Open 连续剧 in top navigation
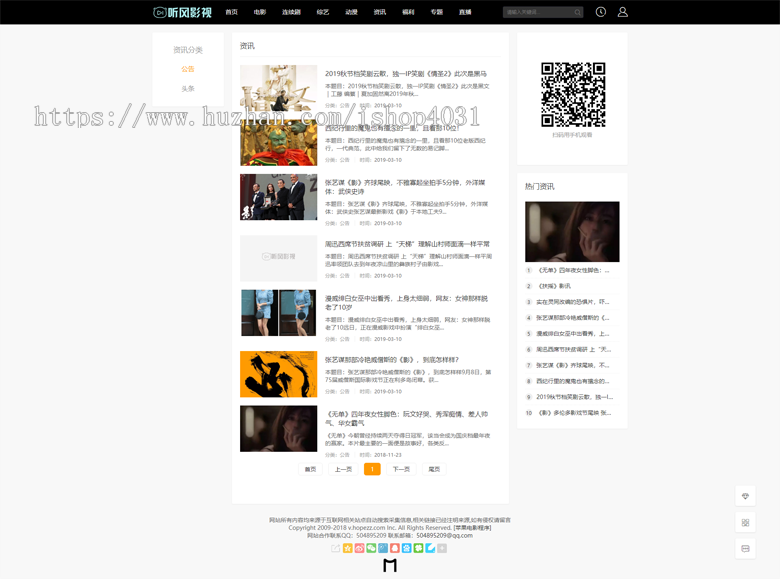The image size is (780, 579). [x=291, y=12]
